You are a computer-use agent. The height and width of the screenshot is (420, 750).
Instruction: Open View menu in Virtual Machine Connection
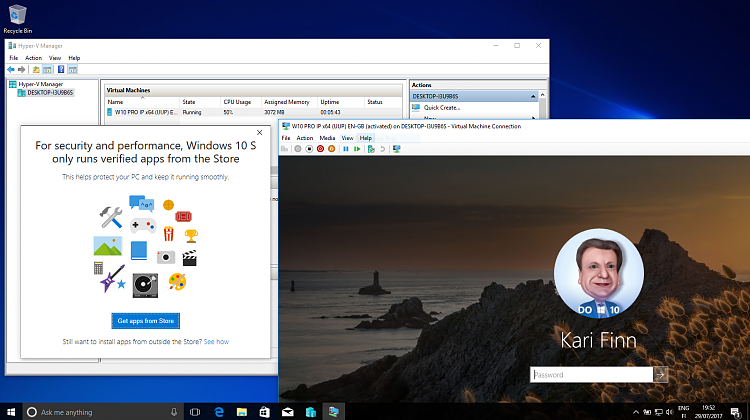[x=347, y=138]
